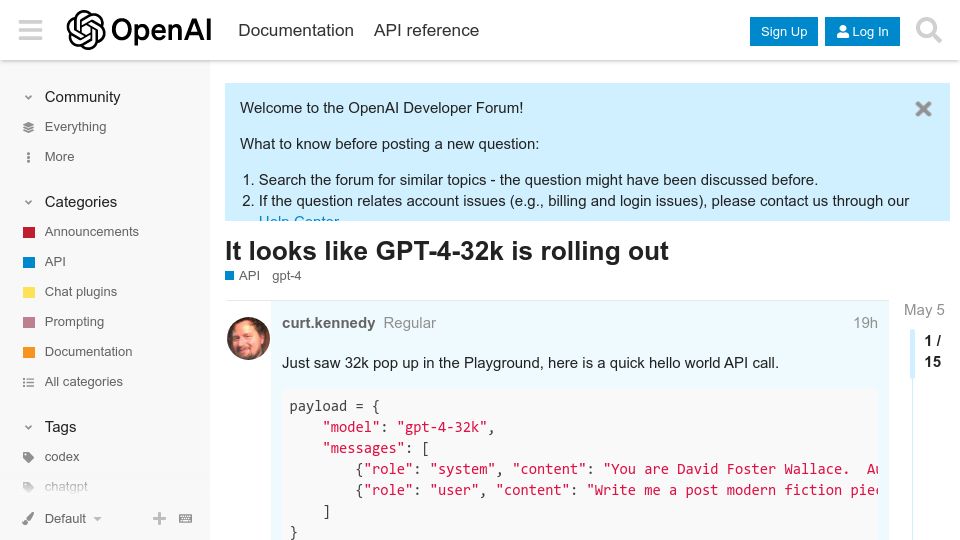Open curt.kennedy's profile name

point(328,323)
